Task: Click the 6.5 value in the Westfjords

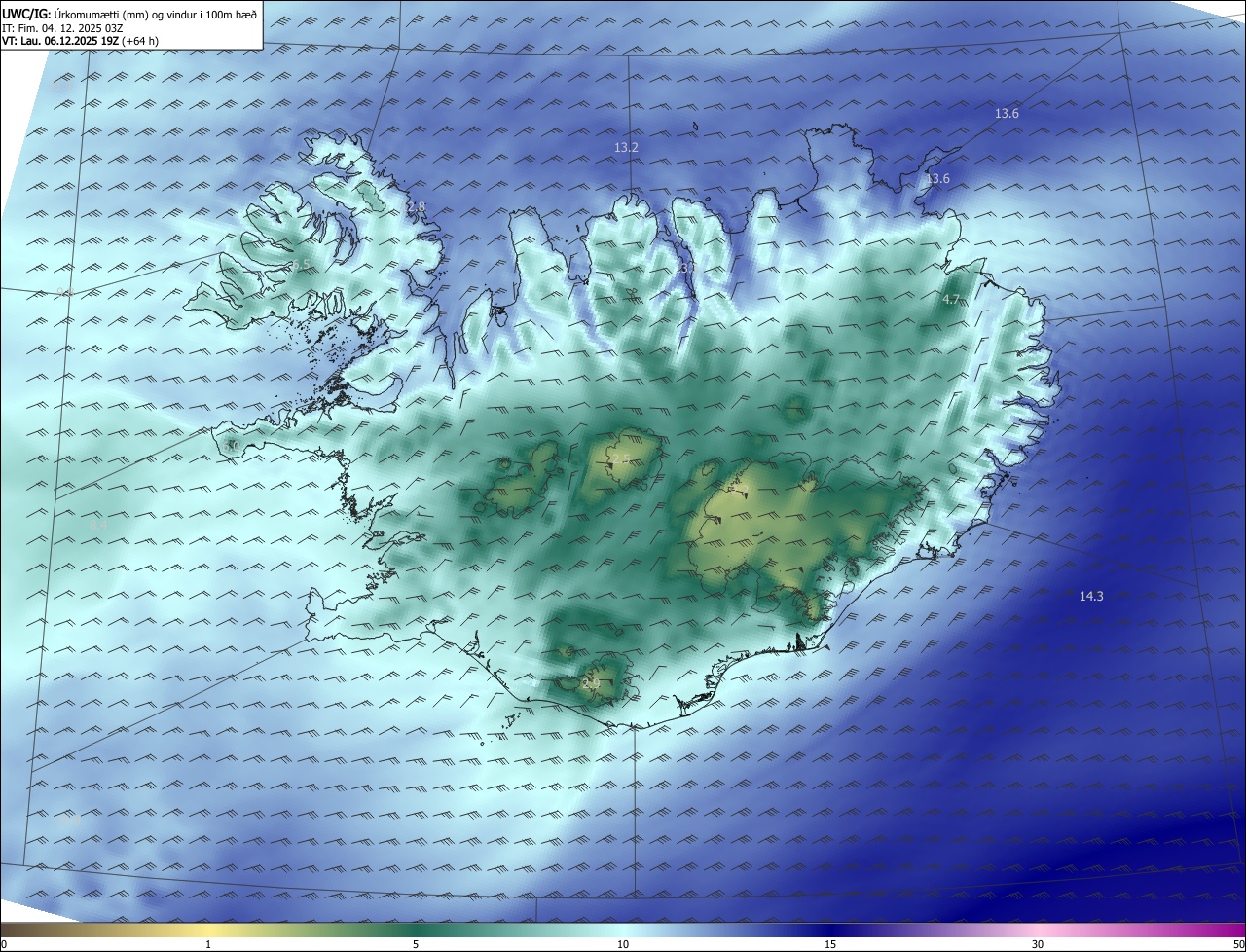Action: click(x=300, y=264)
